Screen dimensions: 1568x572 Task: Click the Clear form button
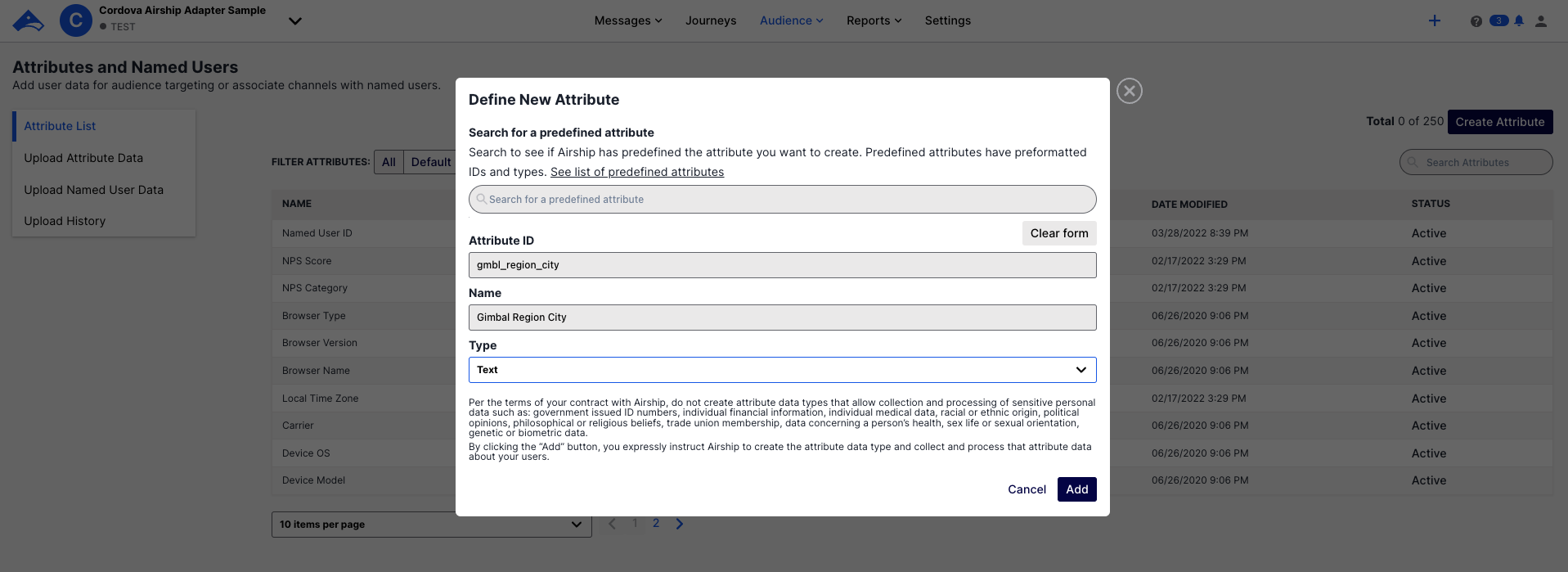(x=1059, y=233)
